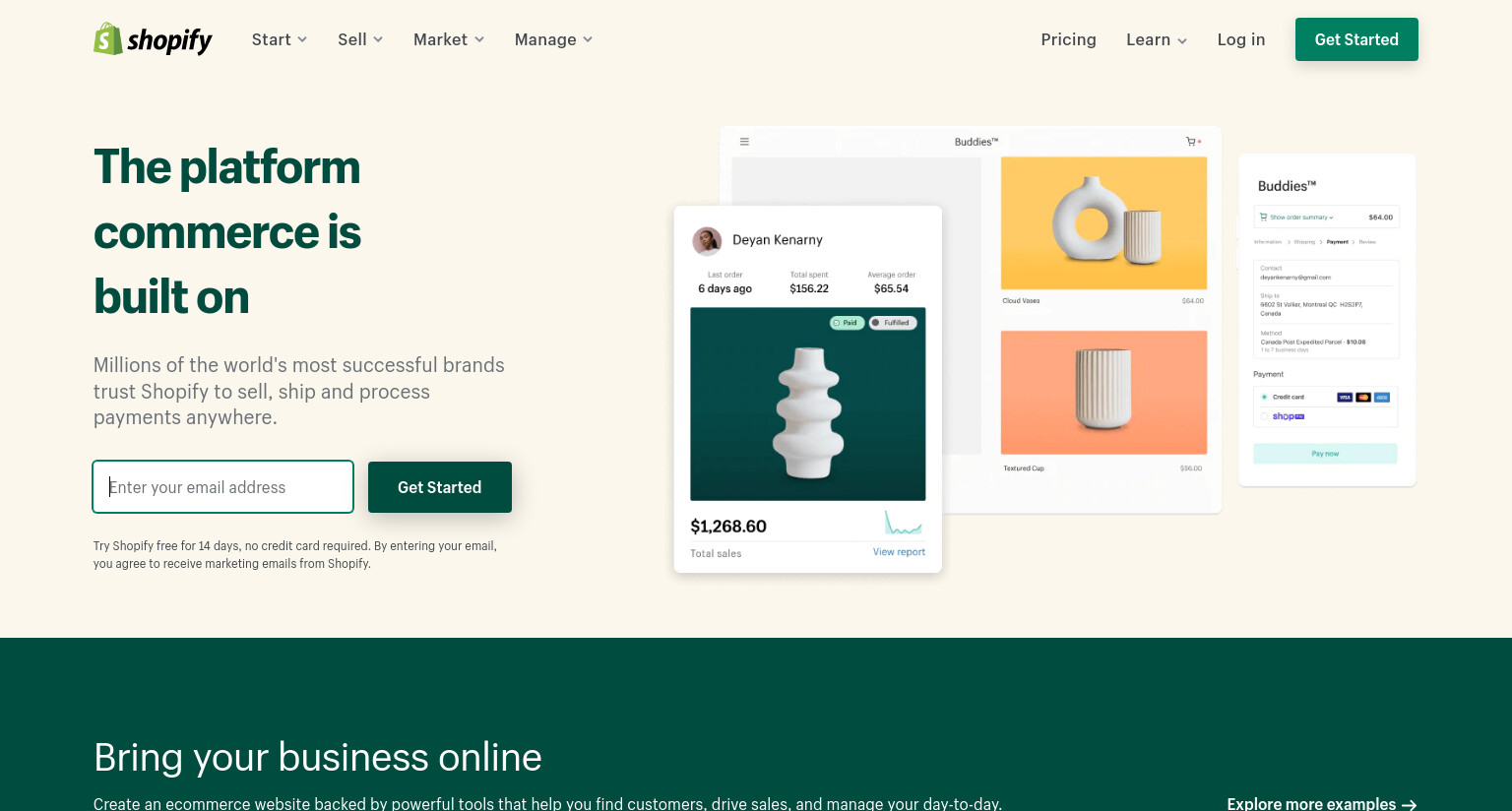Click the Paid status badge
Image resolution: width=1512 pixels, height=811 pixels.
pyautogui.click(x=846, y=323)
